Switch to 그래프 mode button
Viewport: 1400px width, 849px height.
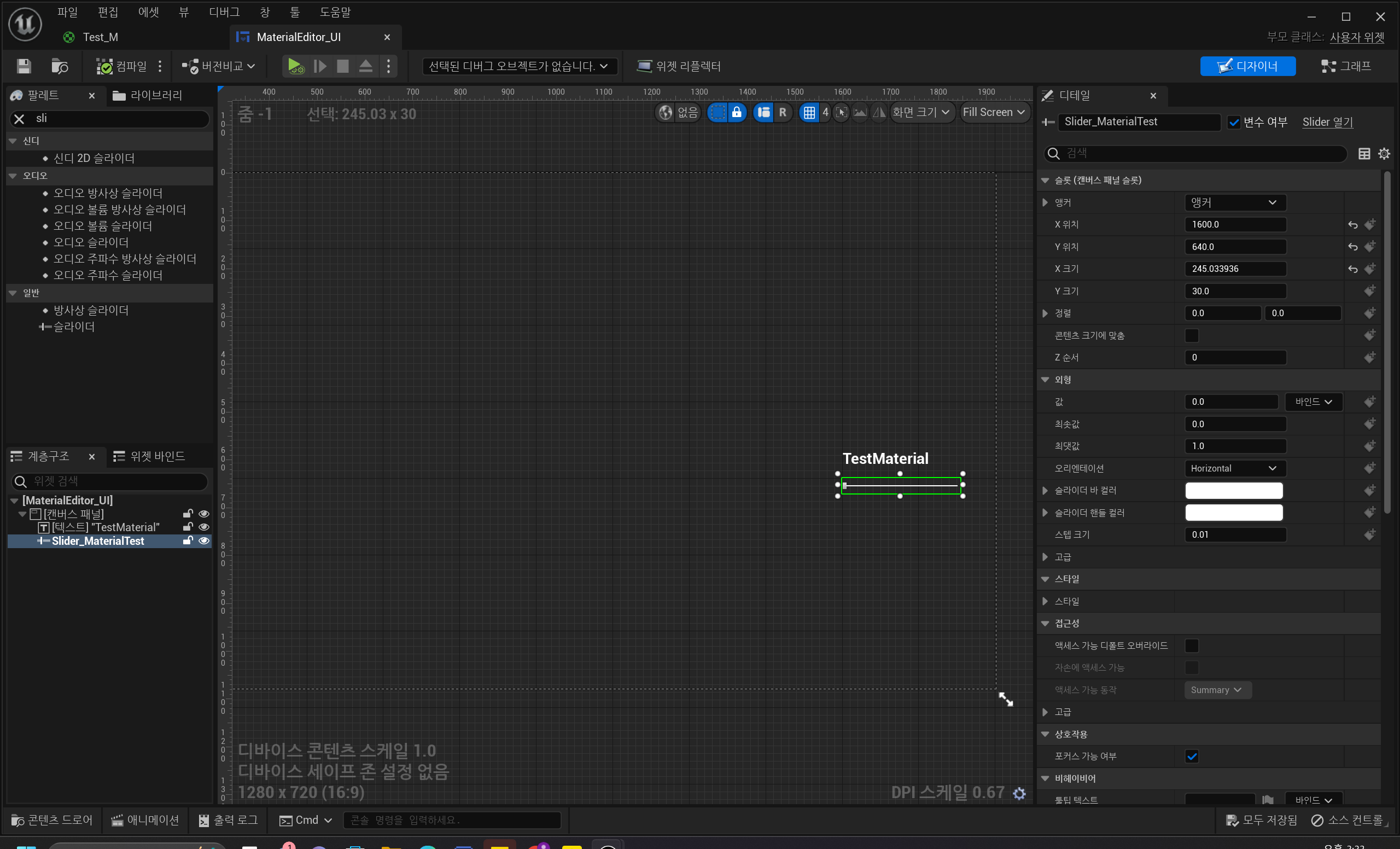pyautogui.click(x=1346, y=67)
